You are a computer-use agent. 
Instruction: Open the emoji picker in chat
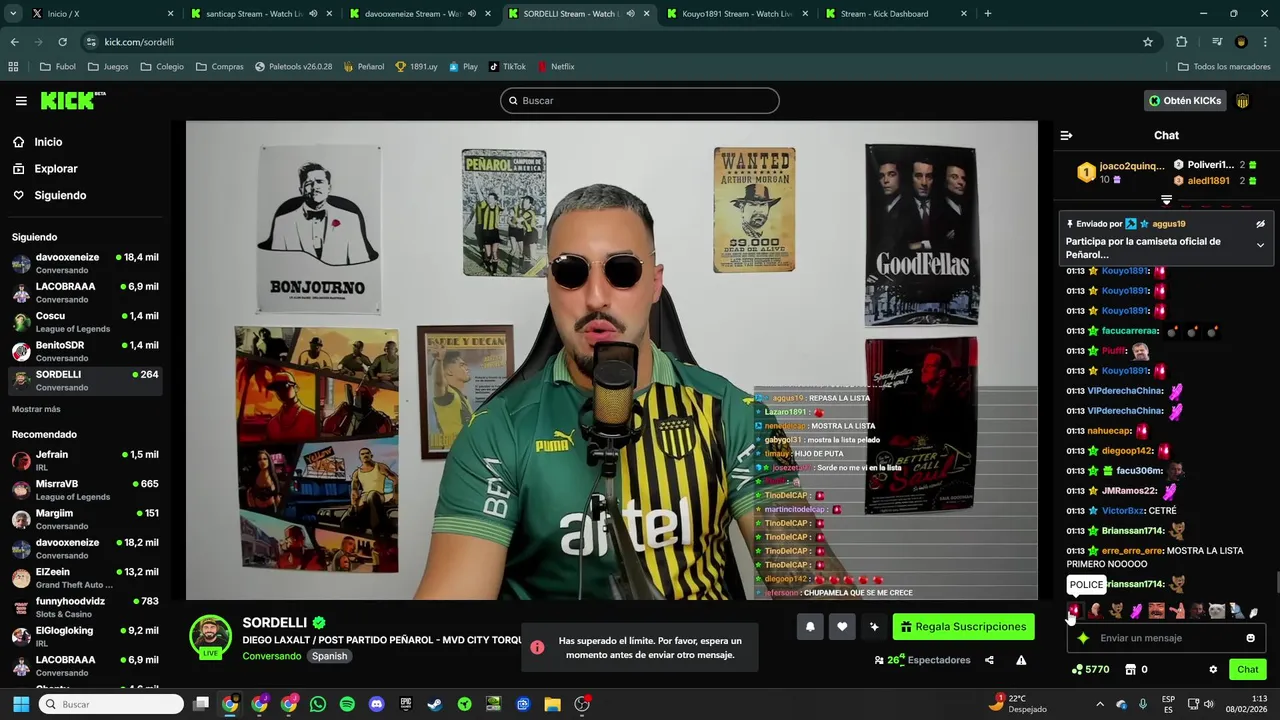pos(1250,638)
